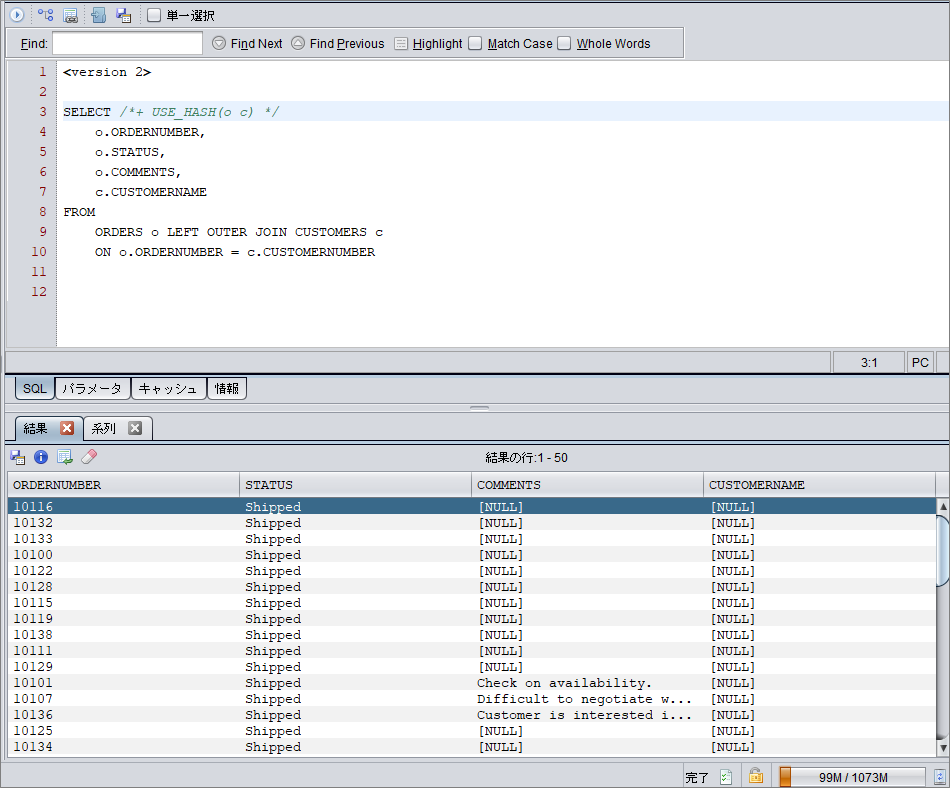Click the open padlock icon in the status bar

click(x=756, y=776)
